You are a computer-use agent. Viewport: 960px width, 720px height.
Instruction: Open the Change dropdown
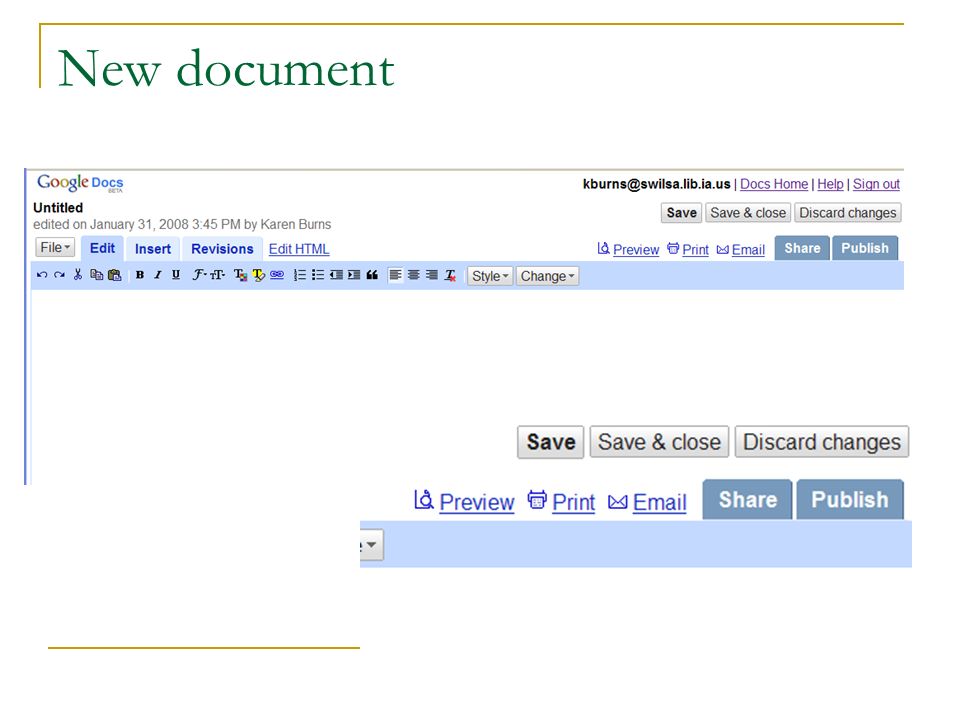click(547, 276)
